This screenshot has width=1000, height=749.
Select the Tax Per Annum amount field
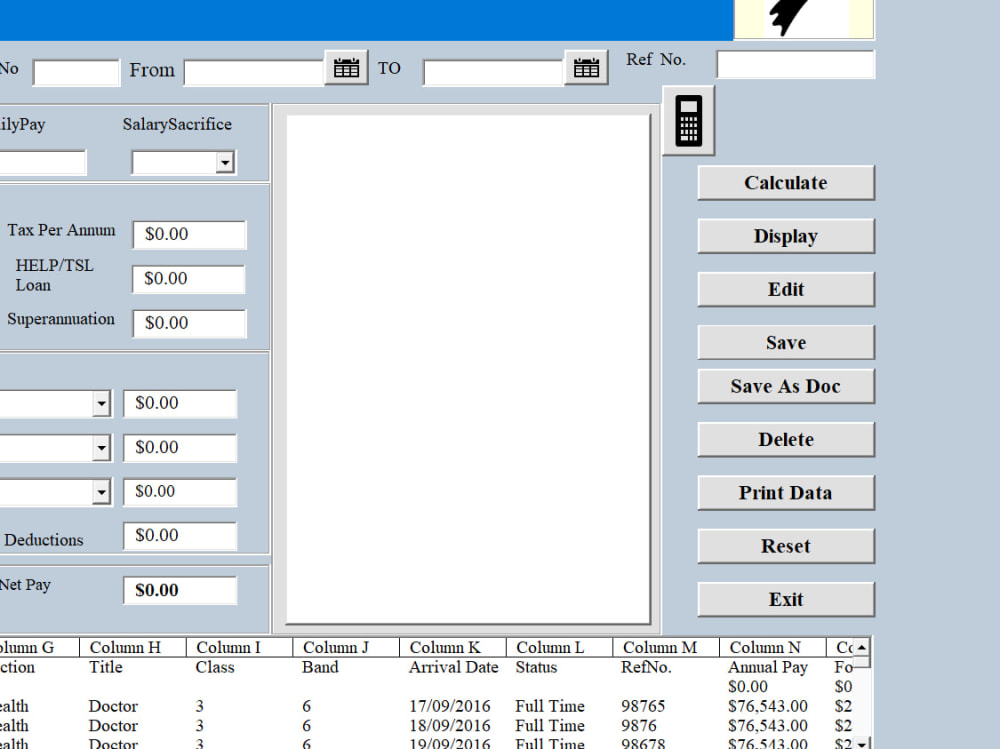(189, 234)
